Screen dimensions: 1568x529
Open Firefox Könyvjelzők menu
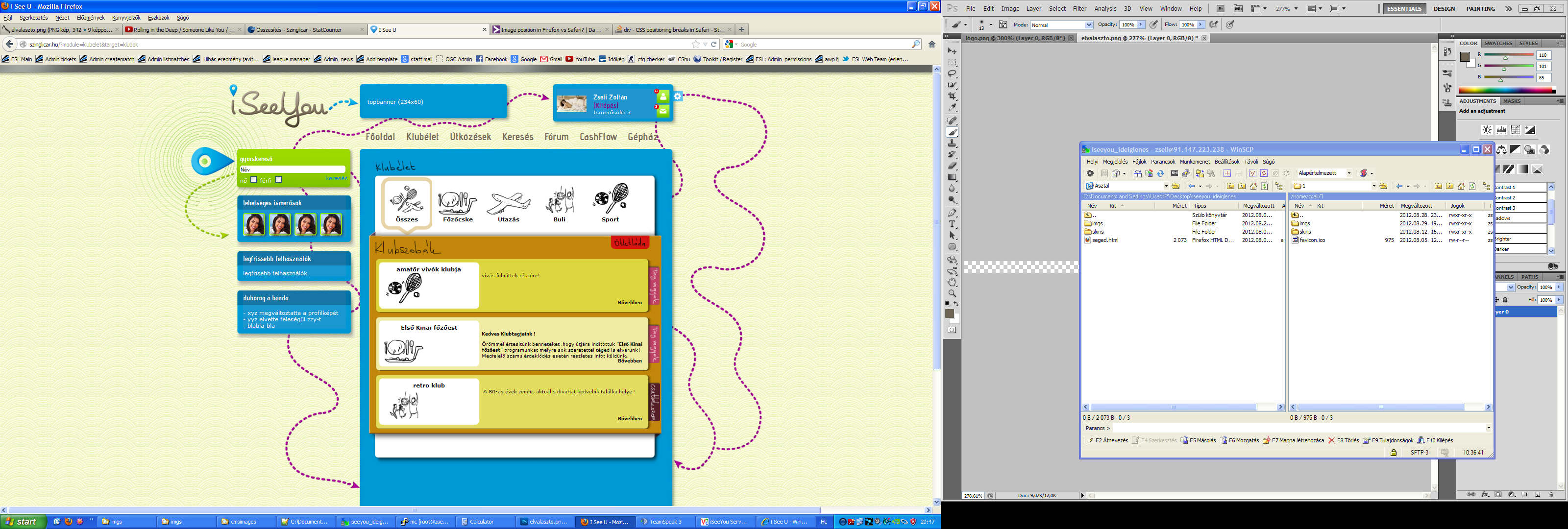[126, 18]
